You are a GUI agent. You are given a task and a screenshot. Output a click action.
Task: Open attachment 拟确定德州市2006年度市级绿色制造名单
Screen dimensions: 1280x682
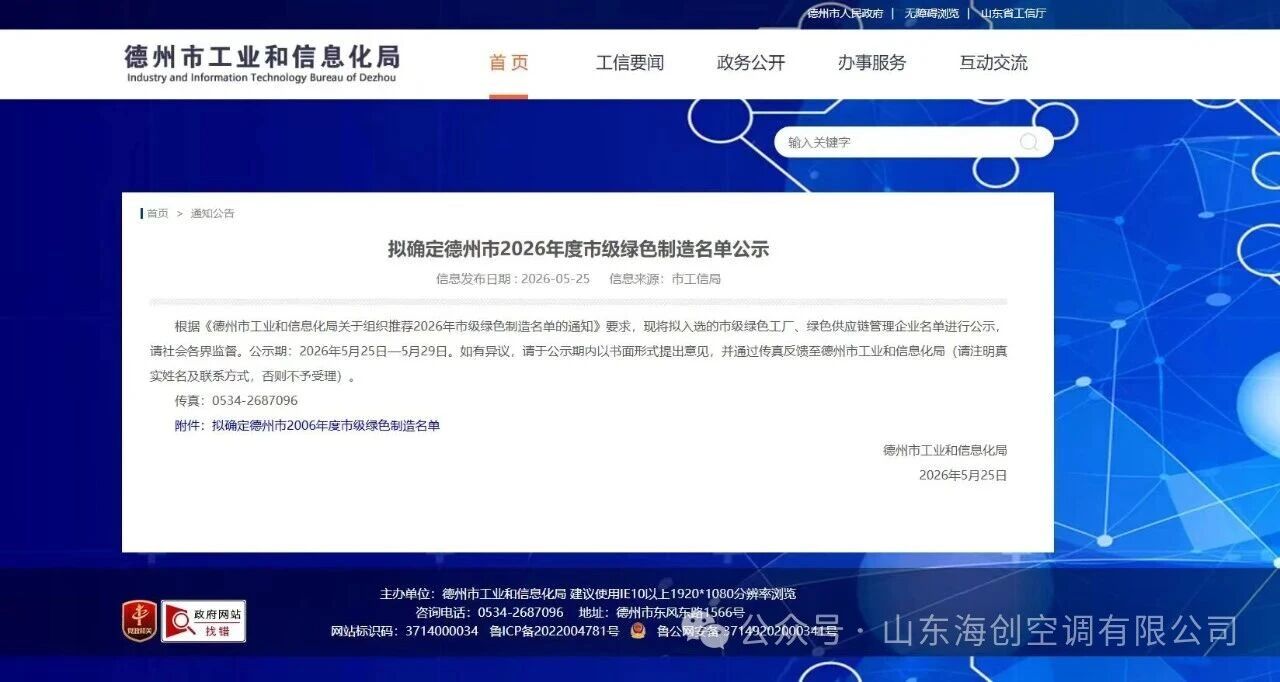click(x=326, y=425)
